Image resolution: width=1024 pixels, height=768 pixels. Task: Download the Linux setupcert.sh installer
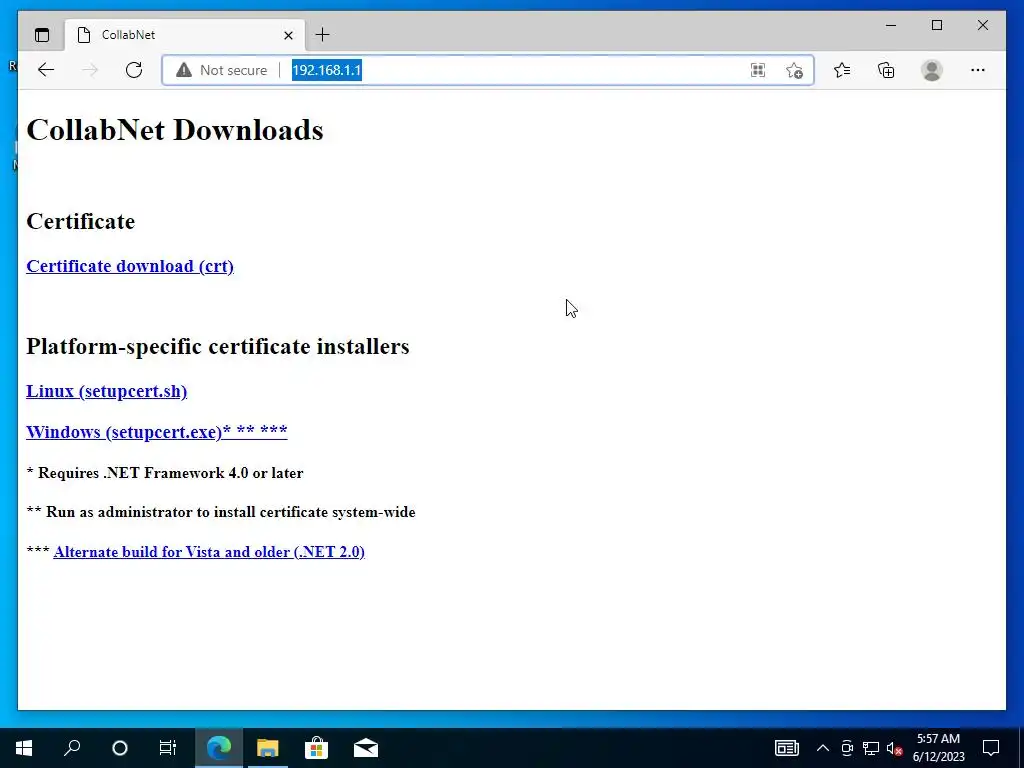pyautogui.click(x=106, y=391)
